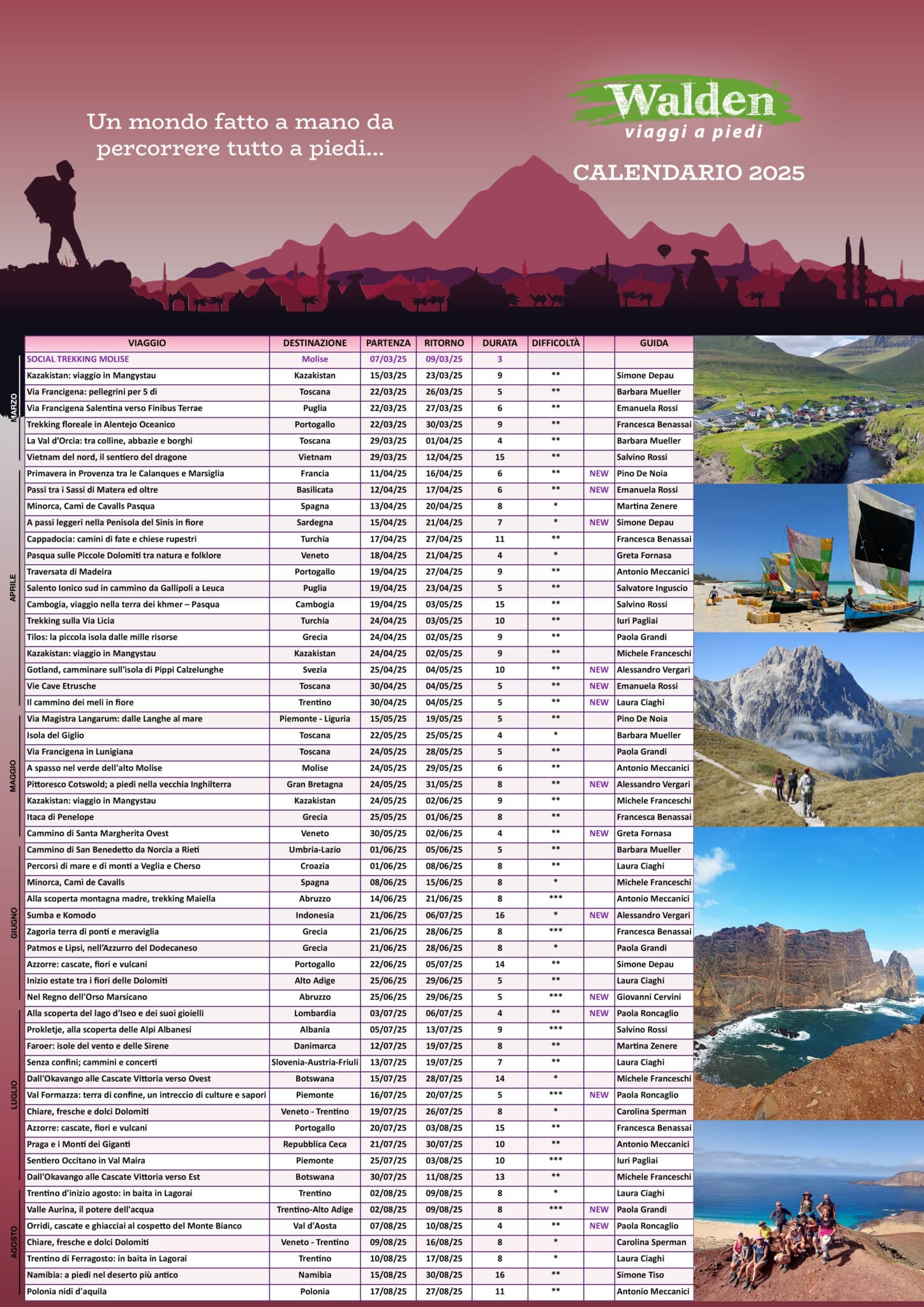Open the photo of colorful sailboats on beach
The height and width of the screenshot is (1307, 924).
[x=808, y=558]
